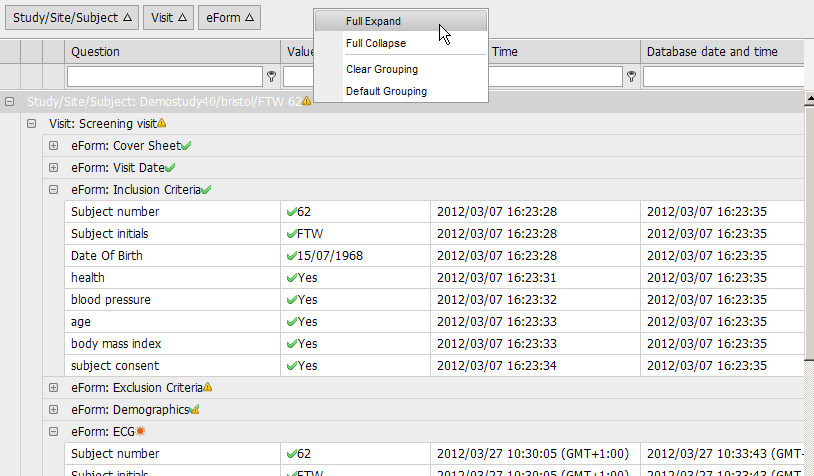The width and height of the screenshot is (814, 476).
Task: Click the status icon next to eForm Demographics
Action: (196, 409)
